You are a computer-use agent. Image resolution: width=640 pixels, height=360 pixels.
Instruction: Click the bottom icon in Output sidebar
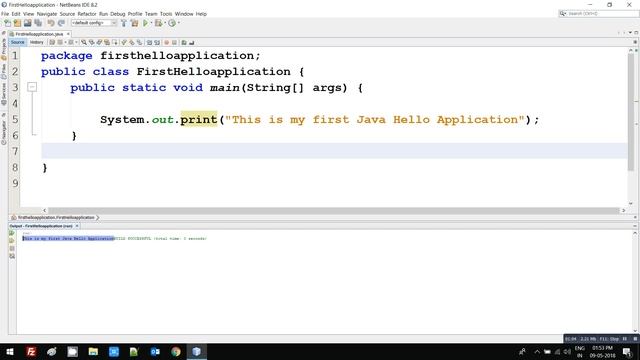click(x=12, y=256)
